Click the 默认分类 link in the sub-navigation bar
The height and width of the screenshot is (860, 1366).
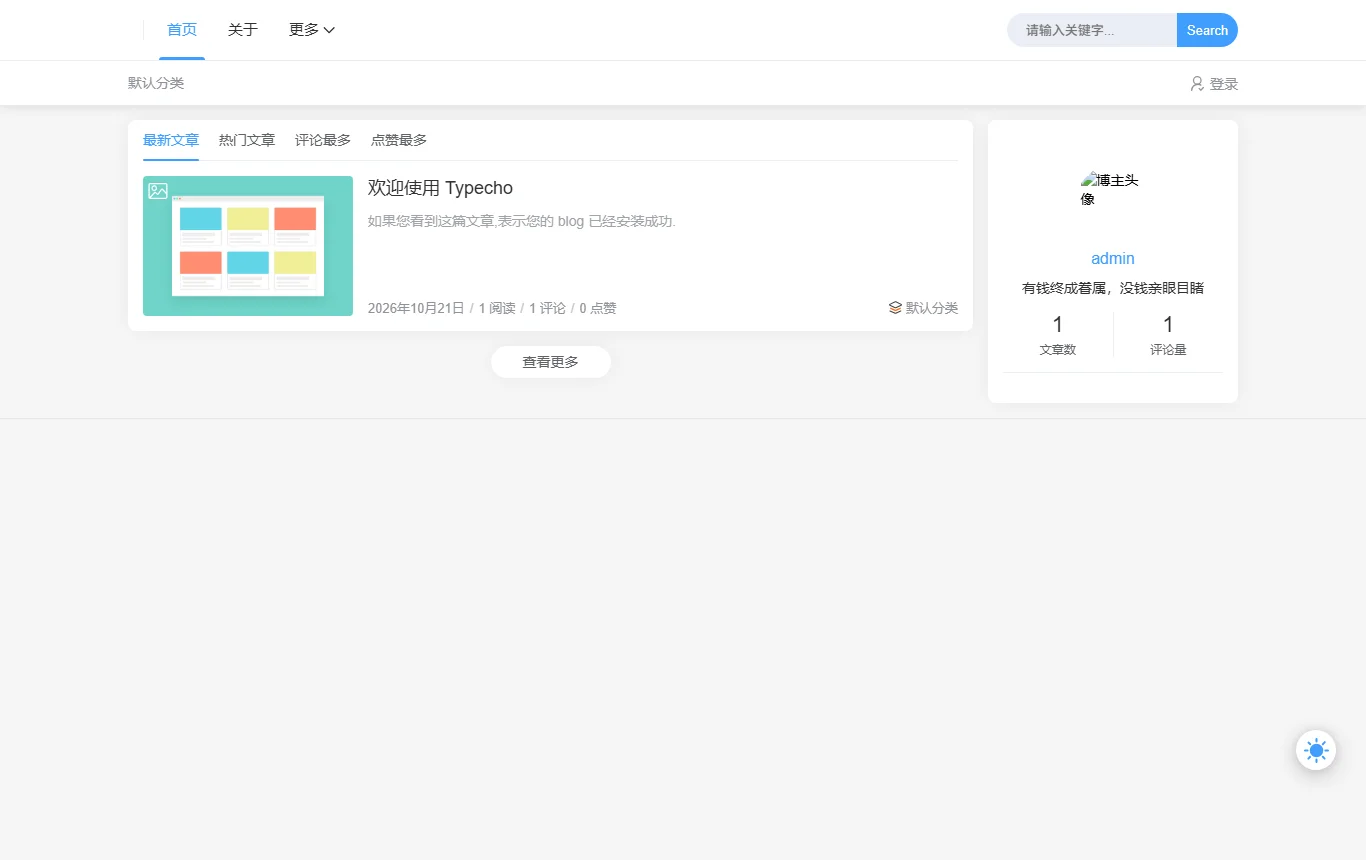point(156,83)
